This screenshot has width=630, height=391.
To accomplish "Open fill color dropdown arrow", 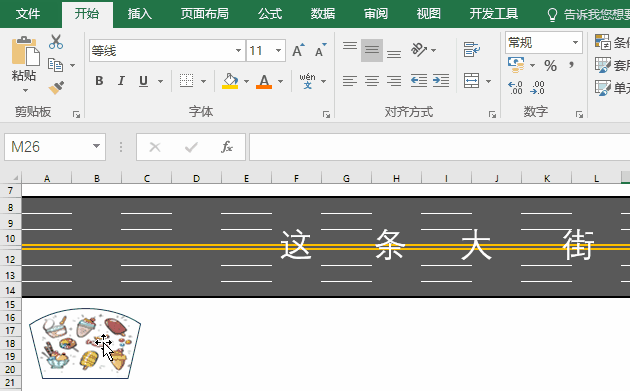I will coord(246,81).
